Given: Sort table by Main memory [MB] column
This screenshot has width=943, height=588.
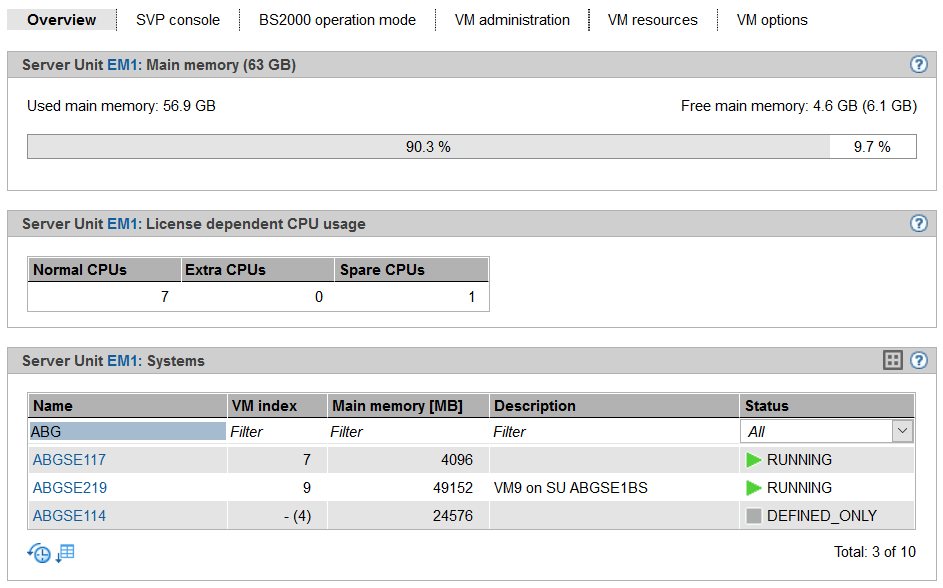Looking at the screenshot, I should (397, 406).
